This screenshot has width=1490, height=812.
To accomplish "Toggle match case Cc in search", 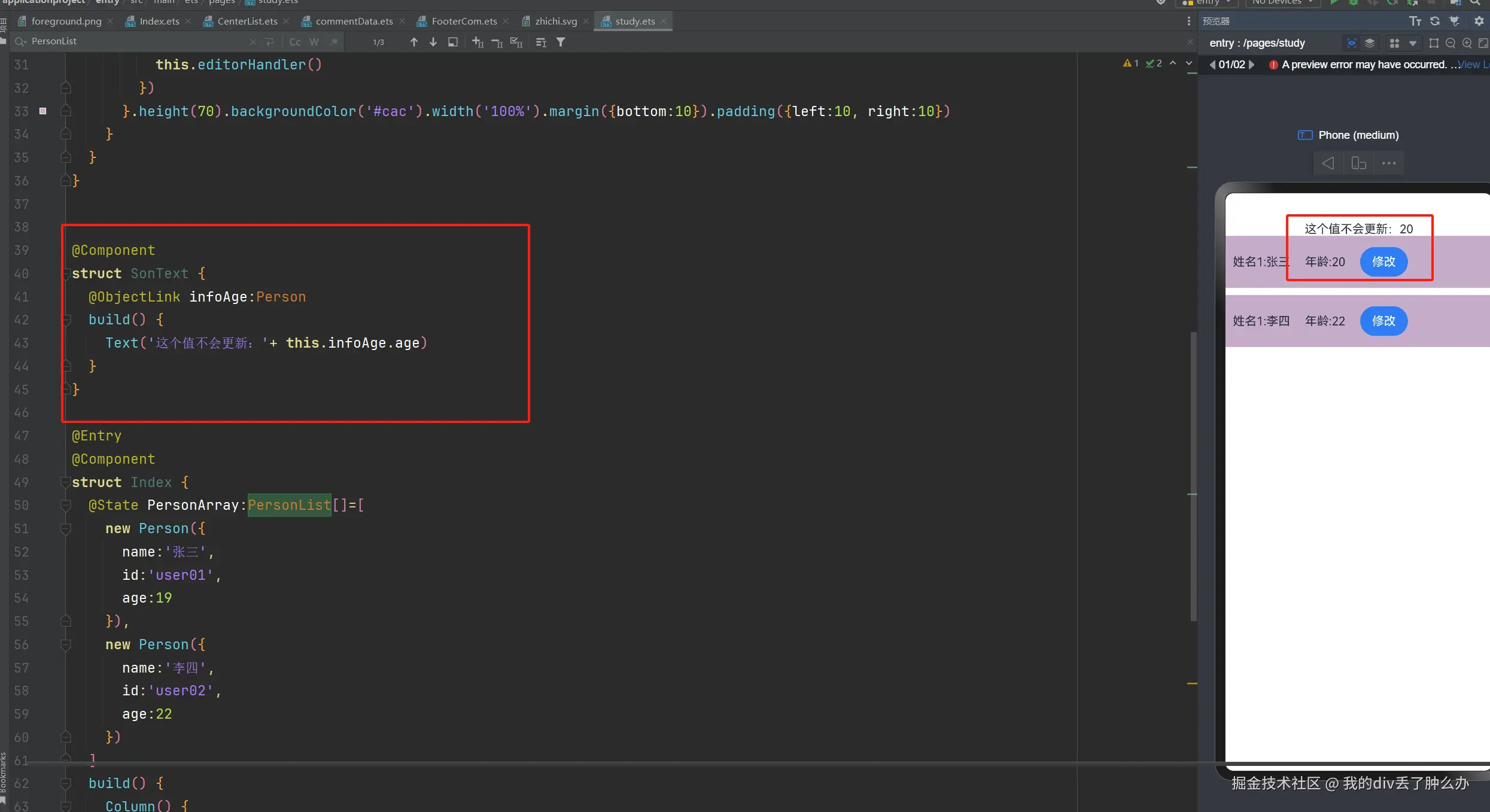I will pos(295,42).
